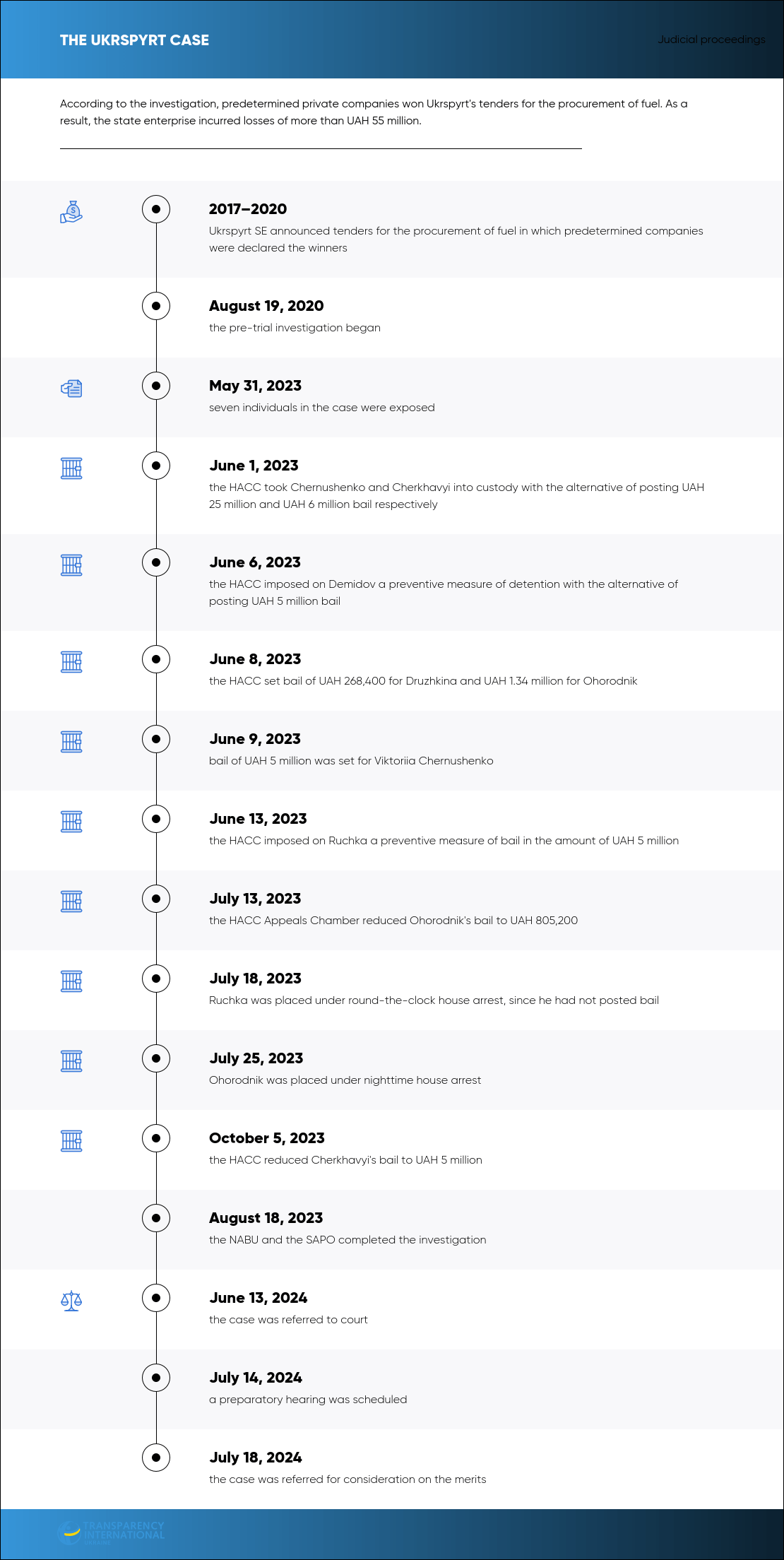Click the jail bars icon beside July 13, 2023
This screenshot has height=1560, width=784.
(71, 901)
